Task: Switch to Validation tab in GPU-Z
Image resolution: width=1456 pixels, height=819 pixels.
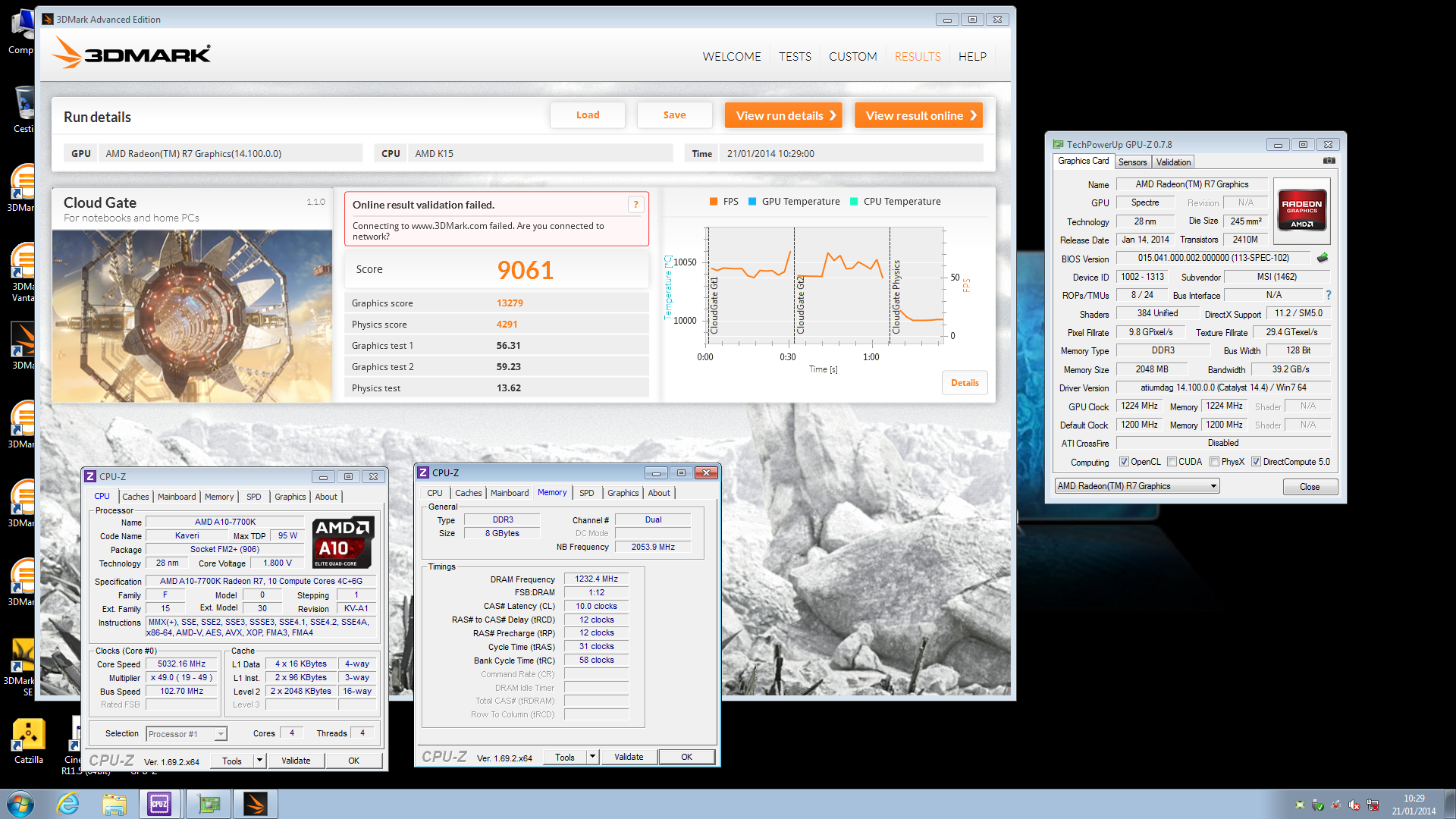Action: click(x=1173, y=162)
